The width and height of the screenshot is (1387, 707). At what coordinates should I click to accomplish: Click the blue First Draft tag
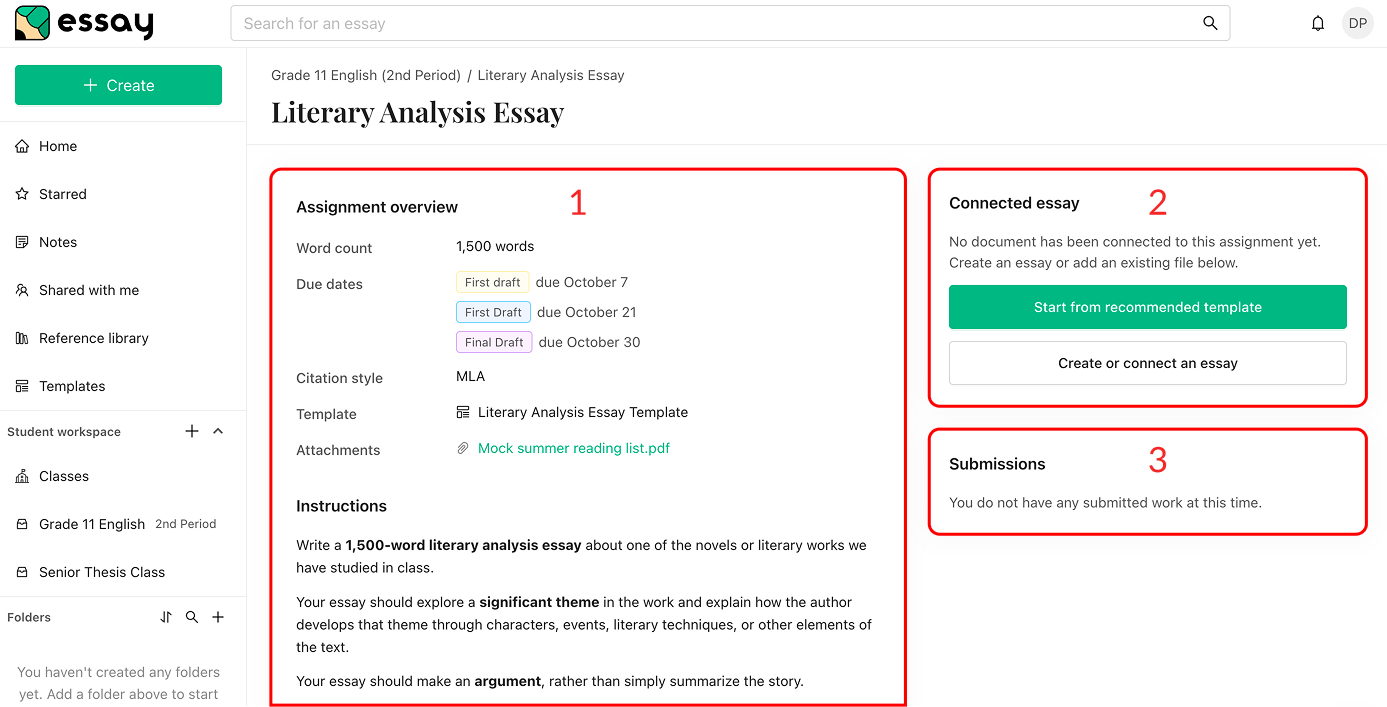(493, 312)
